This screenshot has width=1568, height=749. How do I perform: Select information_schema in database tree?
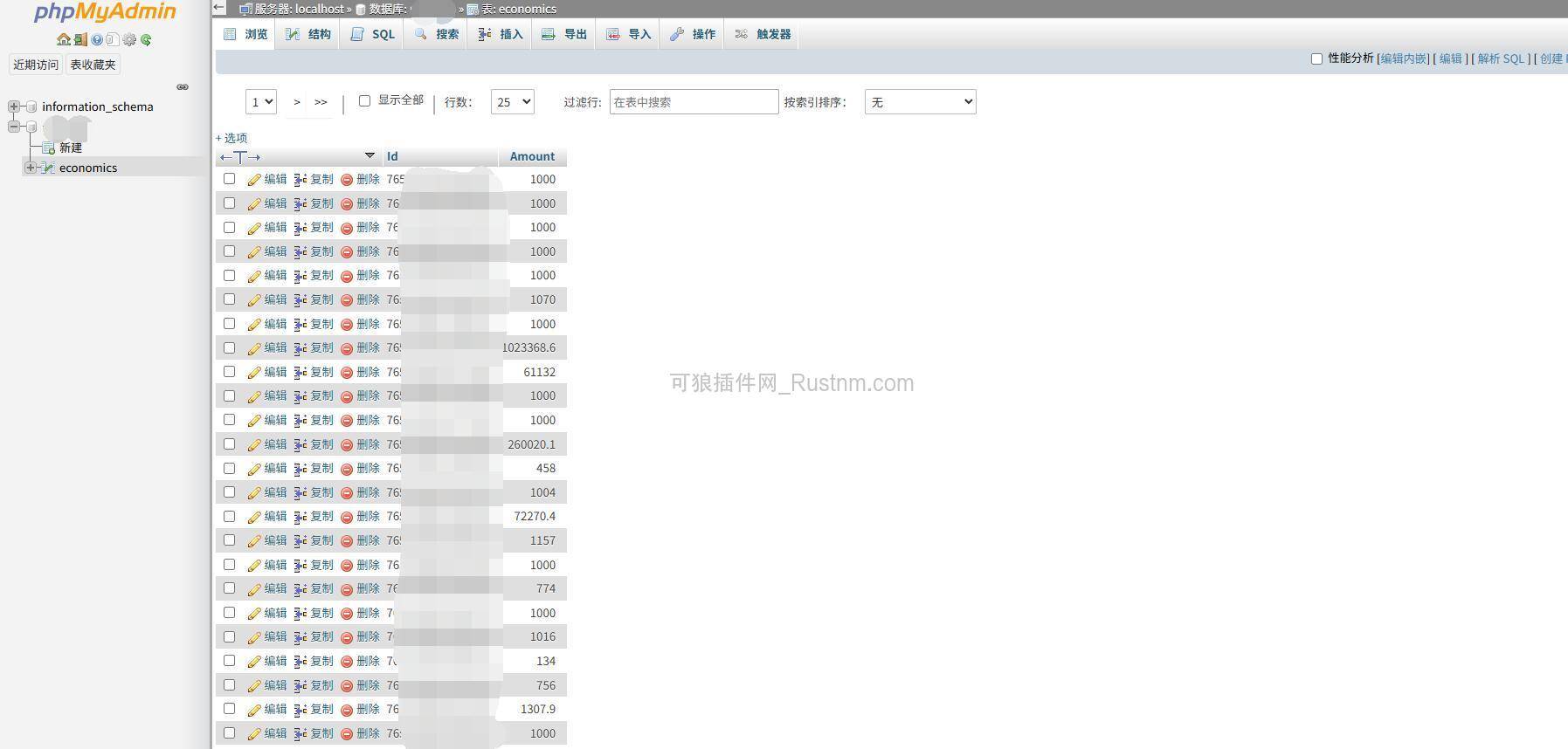pyautogui.click(x=98, y=107)
